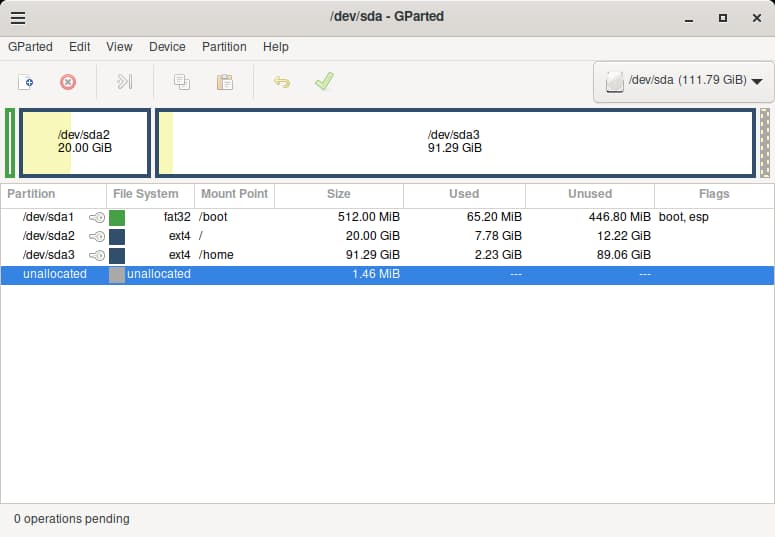
Task: Click the key lock icon for /dev/sda2
Action: point(97,236)
